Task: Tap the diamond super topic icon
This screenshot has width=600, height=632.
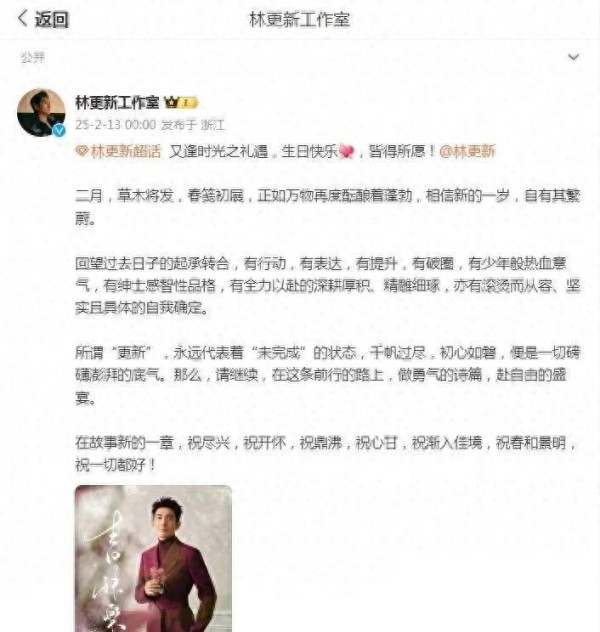Action: [82, 152]
